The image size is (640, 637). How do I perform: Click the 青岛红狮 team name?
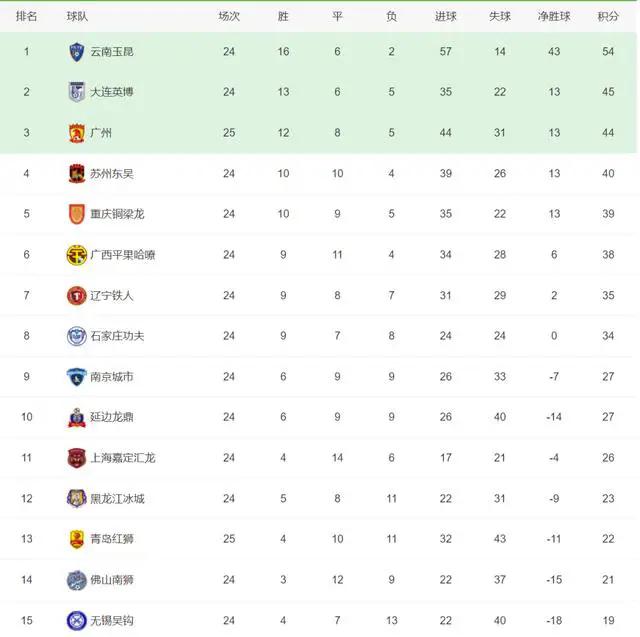tap(112, 539)
